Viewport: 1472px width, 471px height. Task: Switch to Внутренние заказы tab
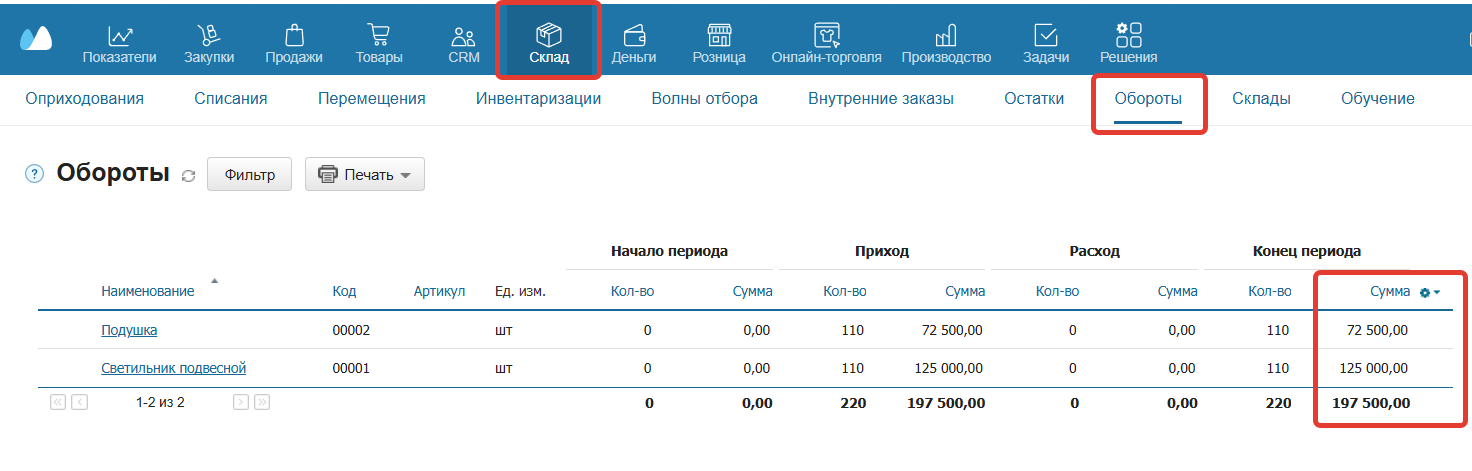tap(881, 99)
